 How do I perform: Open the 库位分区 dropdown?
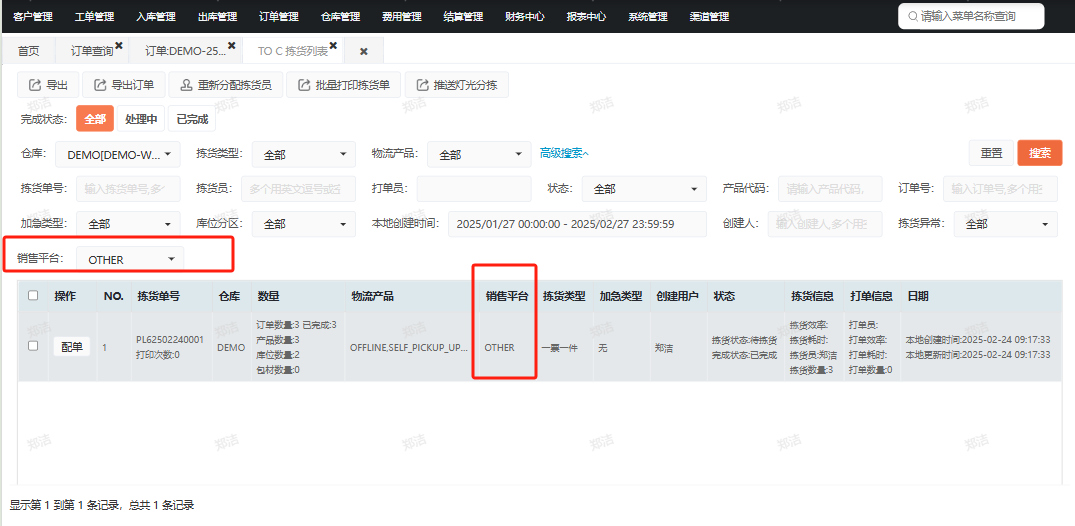tap(304, 224)
